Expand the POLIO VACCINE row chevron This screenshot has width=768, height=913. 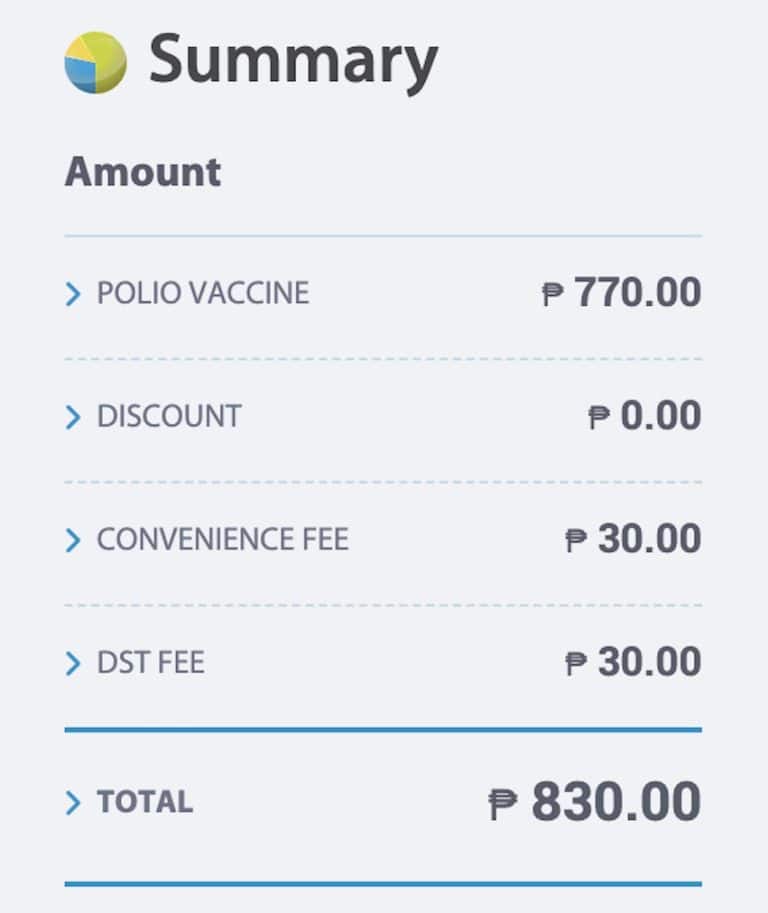73,294
